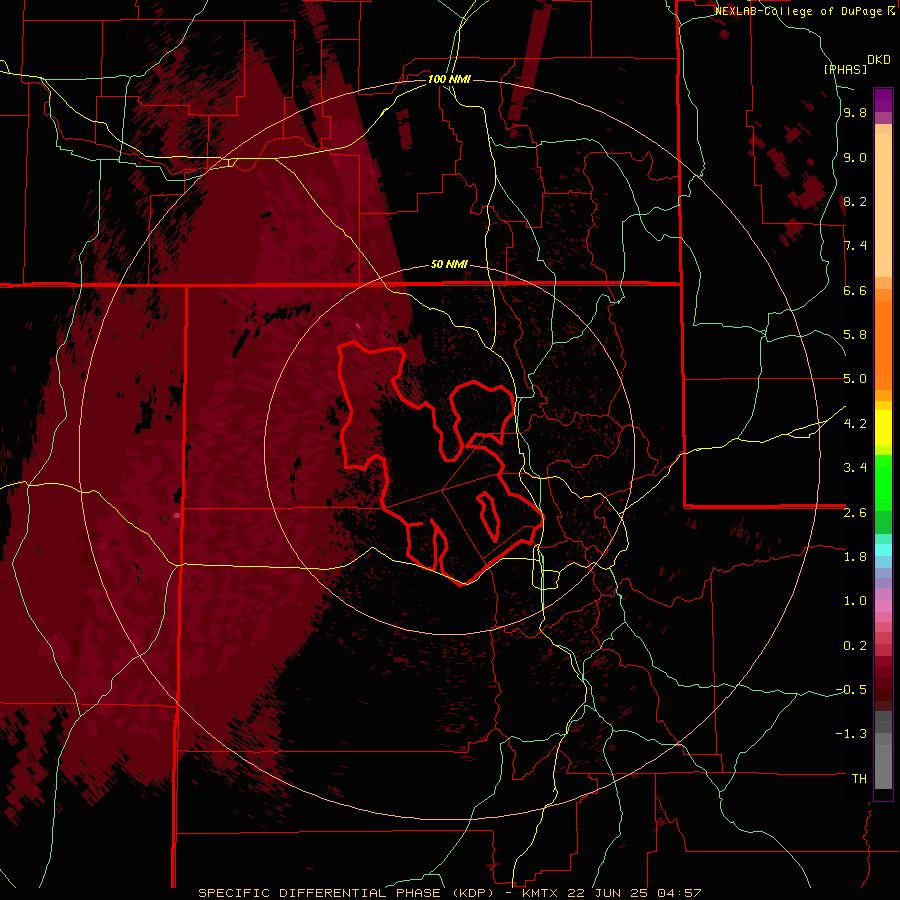The height and width of the screenshot is (900, 900).
Task: Click the 1.8 value on the color scale
Action: point(855,556)
